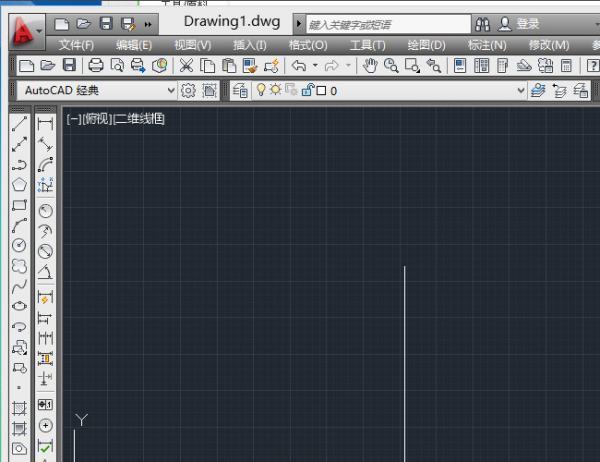Click the workspace settings gear icon
The height and width of the screenshot is (462, 600).
tap(188, 91)
